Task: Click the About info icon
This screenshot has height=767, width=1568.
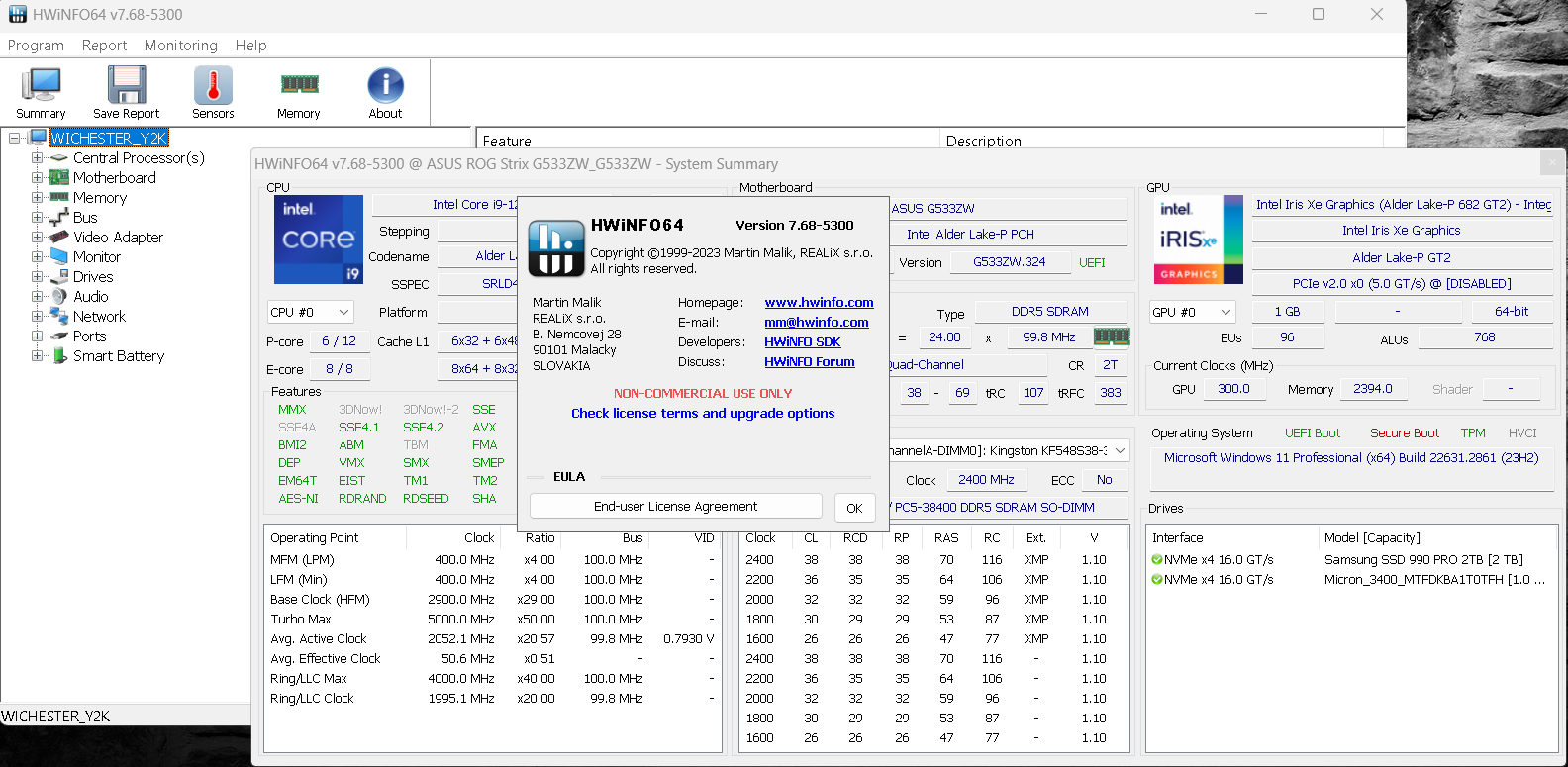Action: pyautogui.click(x=385, y=85)
